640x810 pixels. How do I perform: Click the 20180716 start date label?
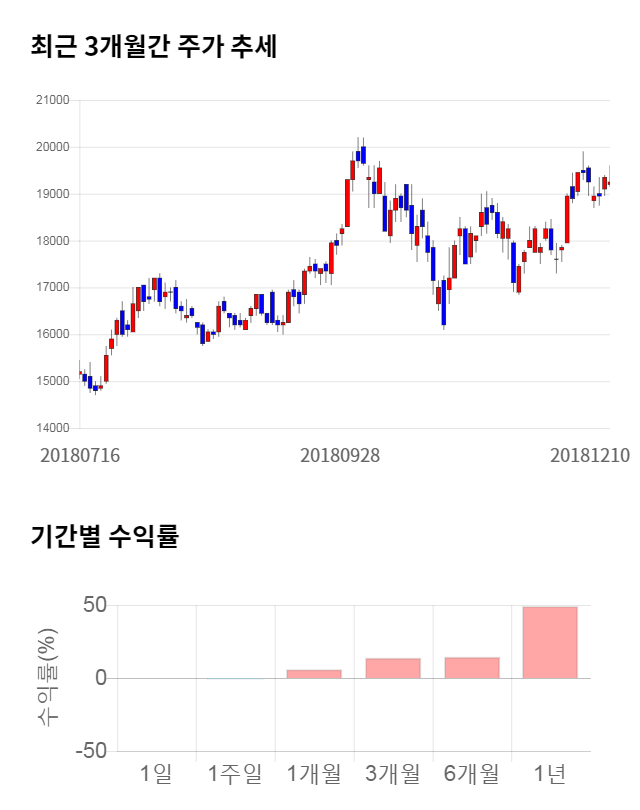pos(80,455)
